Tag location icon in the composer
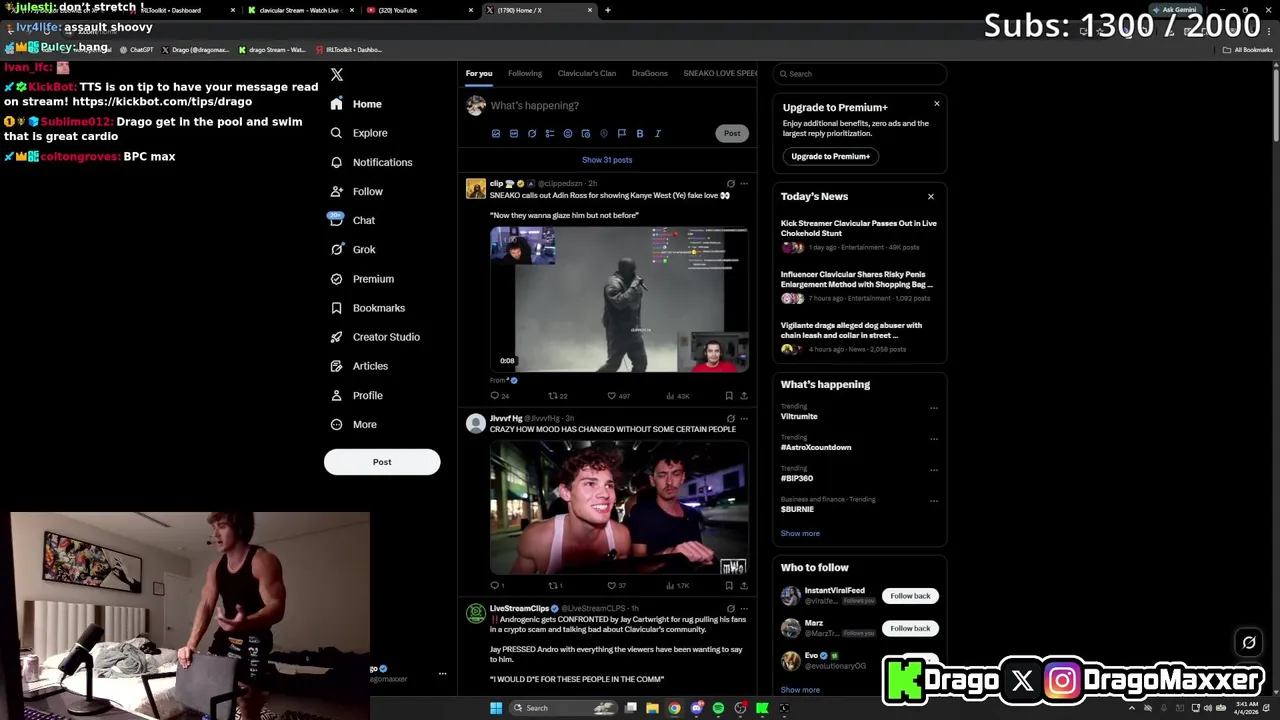The height and width of the screenshot is (720, 1280). click(603, 133)
